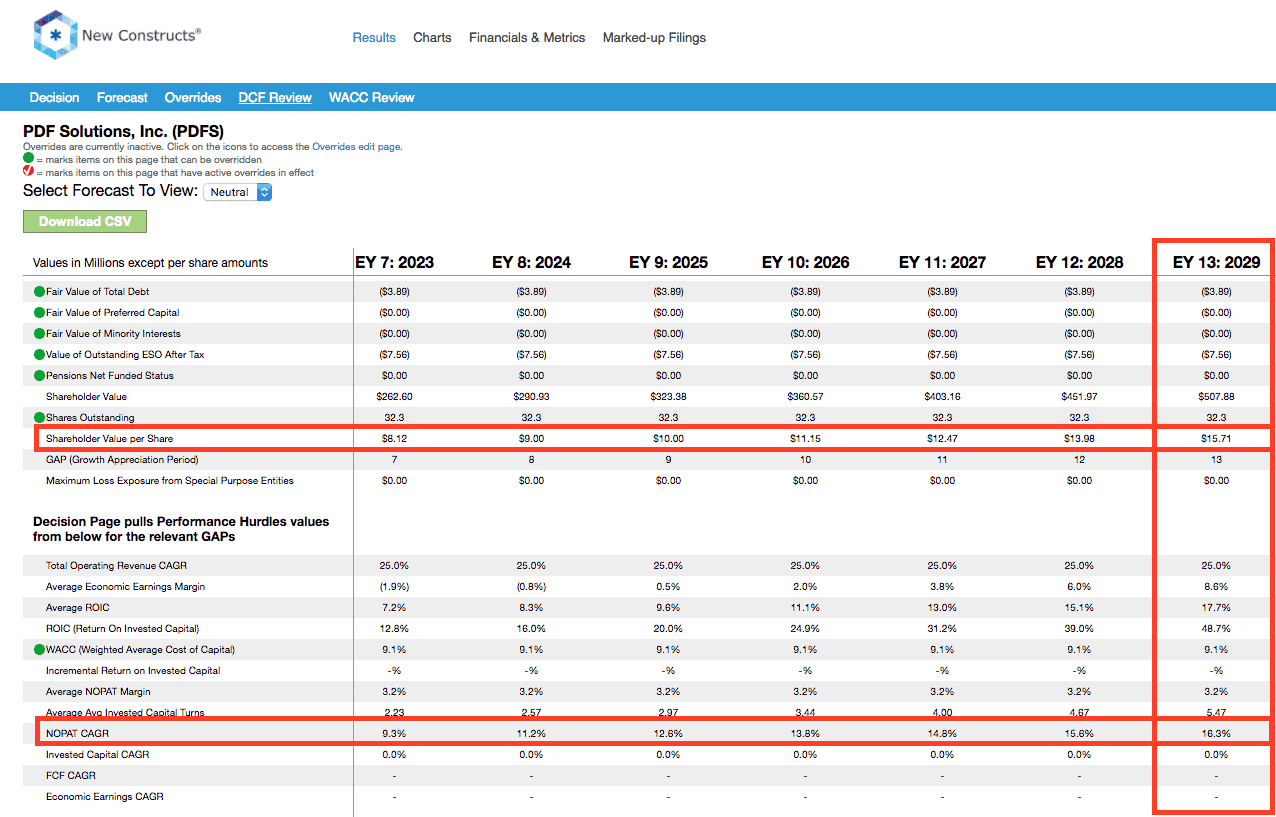Click green override dot for Fair Value of Total Debt

tap(39, 292)
